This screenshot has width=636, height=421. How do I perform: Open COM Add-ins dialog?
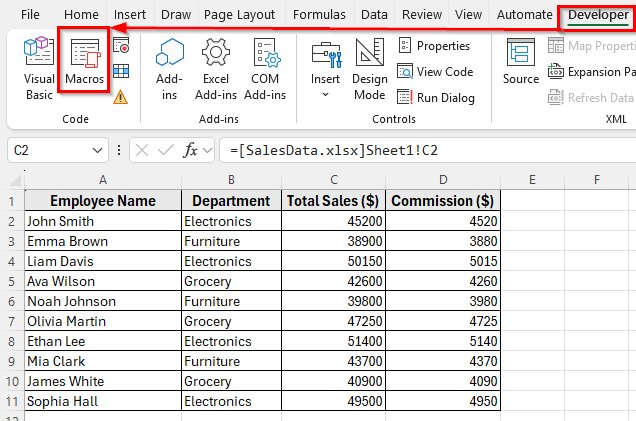click(265, 68)
